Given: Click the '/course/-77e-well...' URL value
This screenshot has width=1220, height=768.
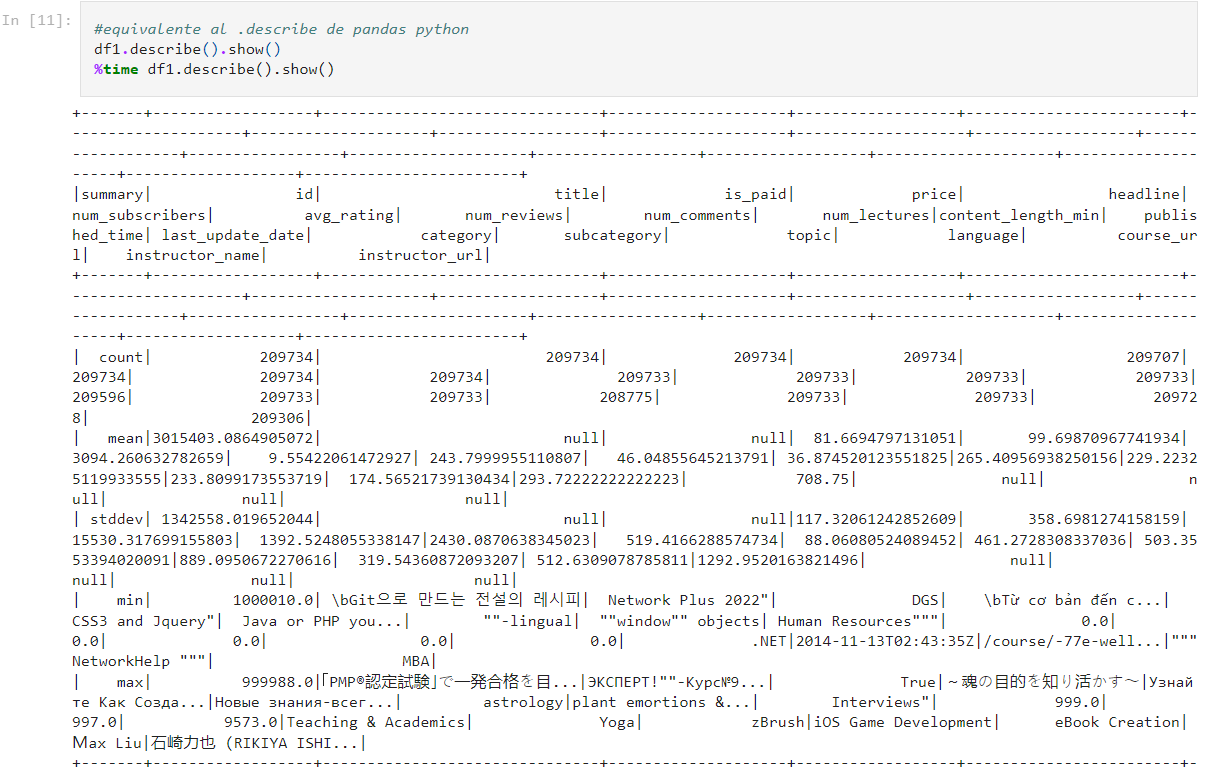Looking at the screenshot, I should [1073, 641].
